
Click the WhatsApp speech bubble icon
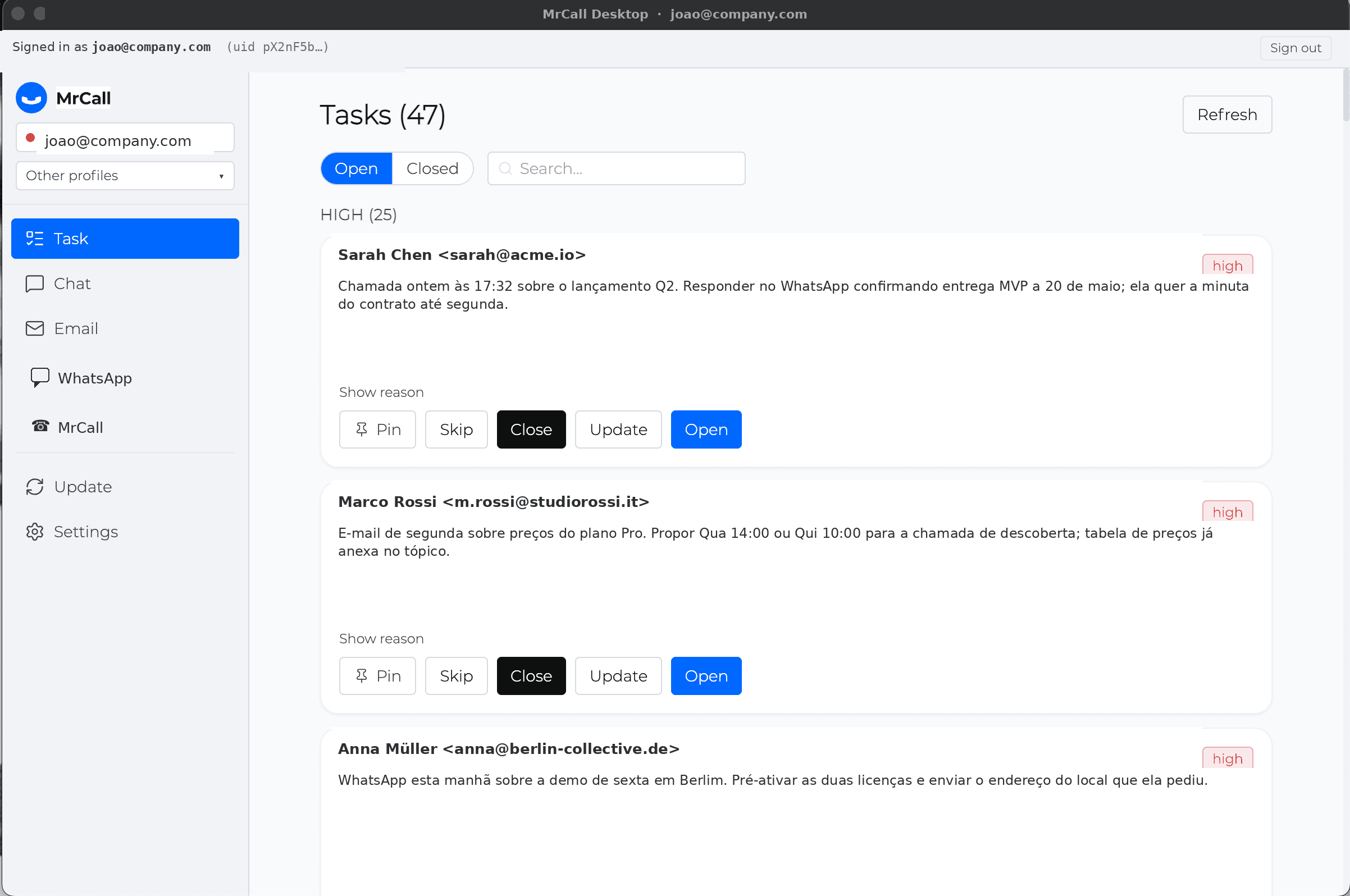coord(39,378)
